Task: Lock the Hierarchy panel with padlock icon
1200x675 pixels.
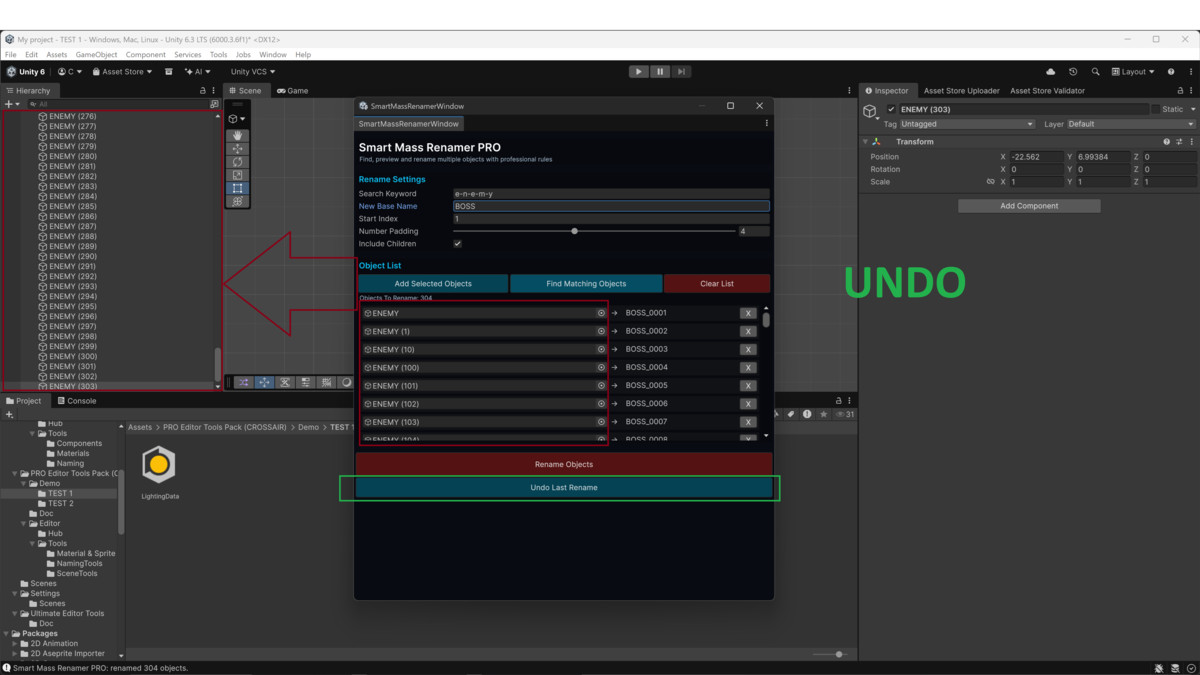Action: coord(203,91)
